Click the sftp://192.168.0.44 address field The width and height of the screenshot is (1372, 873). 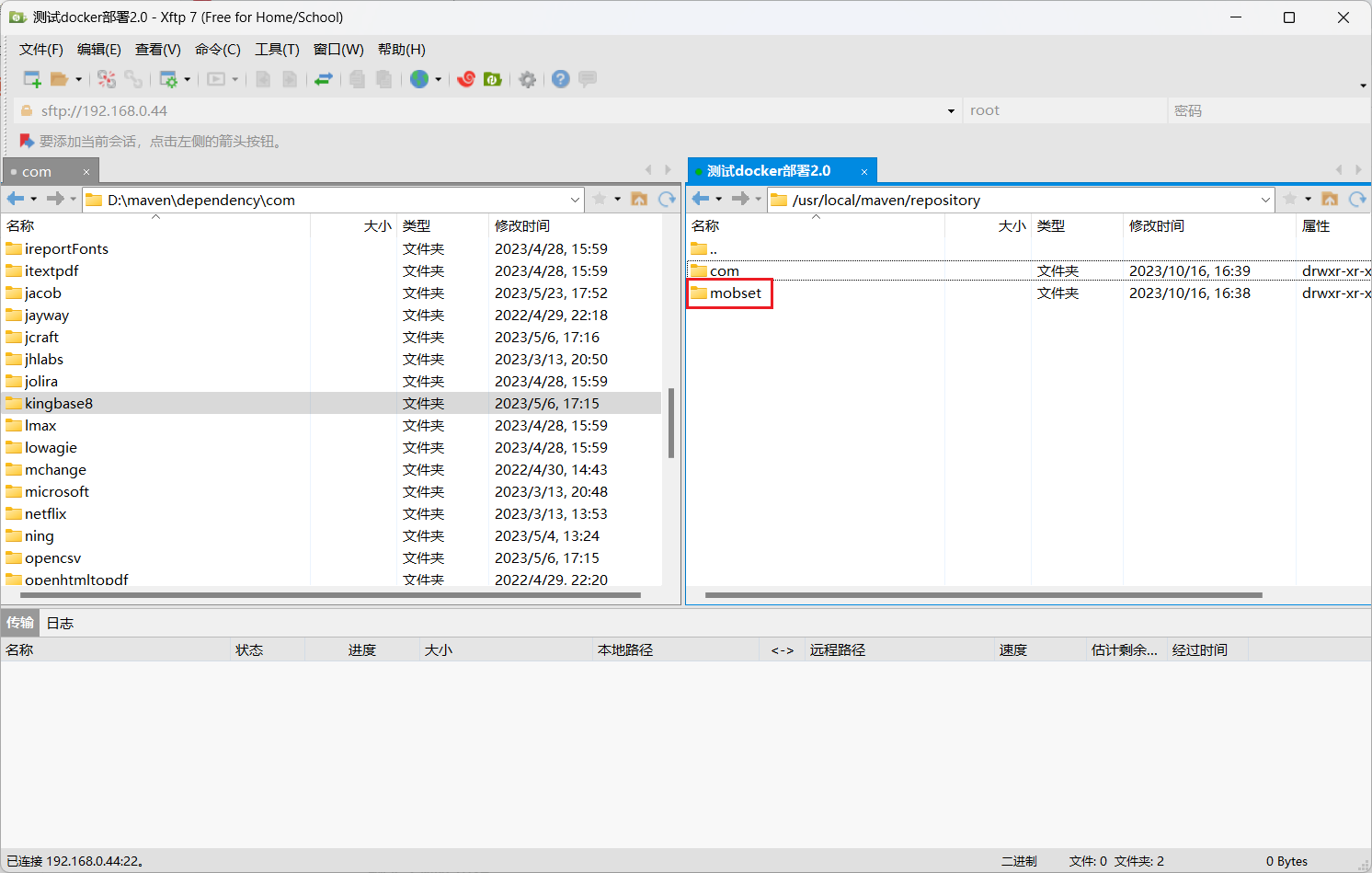pos(487,111)
